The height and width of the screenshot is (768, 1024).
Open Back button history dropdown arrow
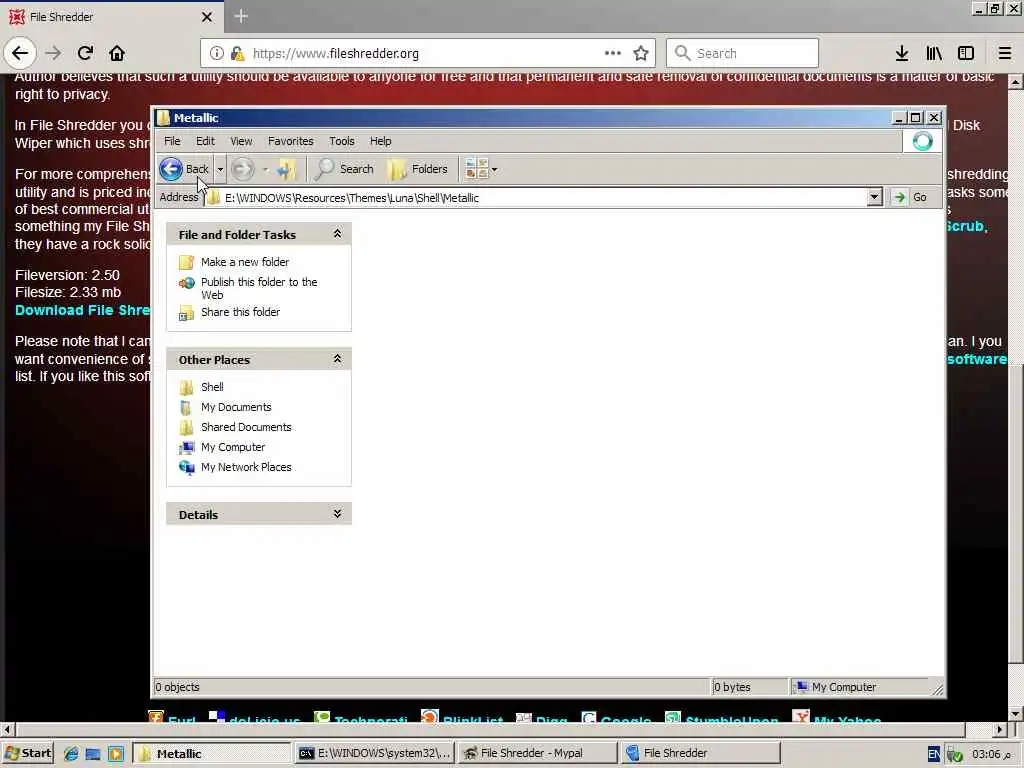coord(220,169)
